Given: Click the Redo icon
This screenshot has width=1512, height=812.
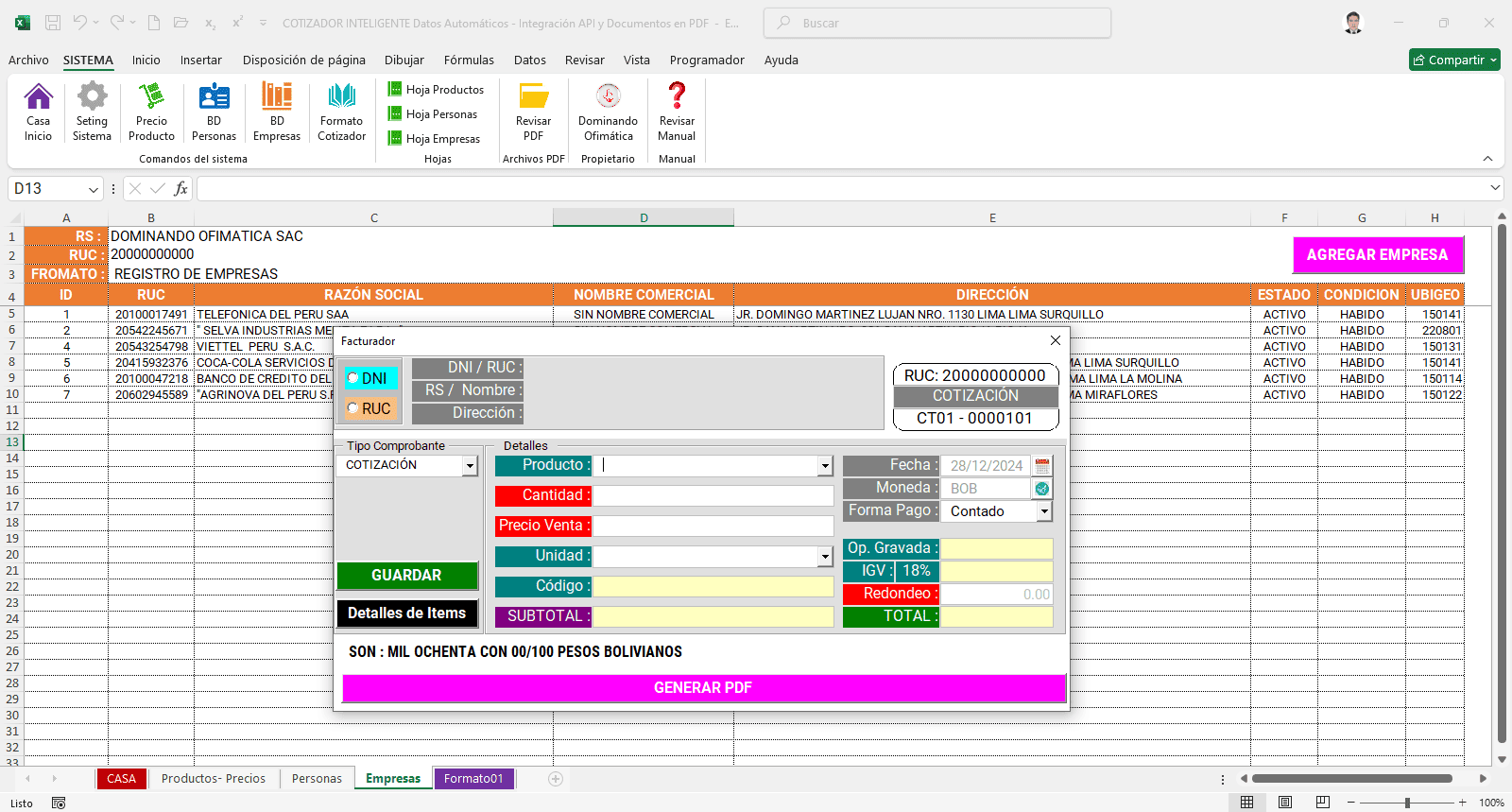Looking at the screenshot, I should point(117,23).
